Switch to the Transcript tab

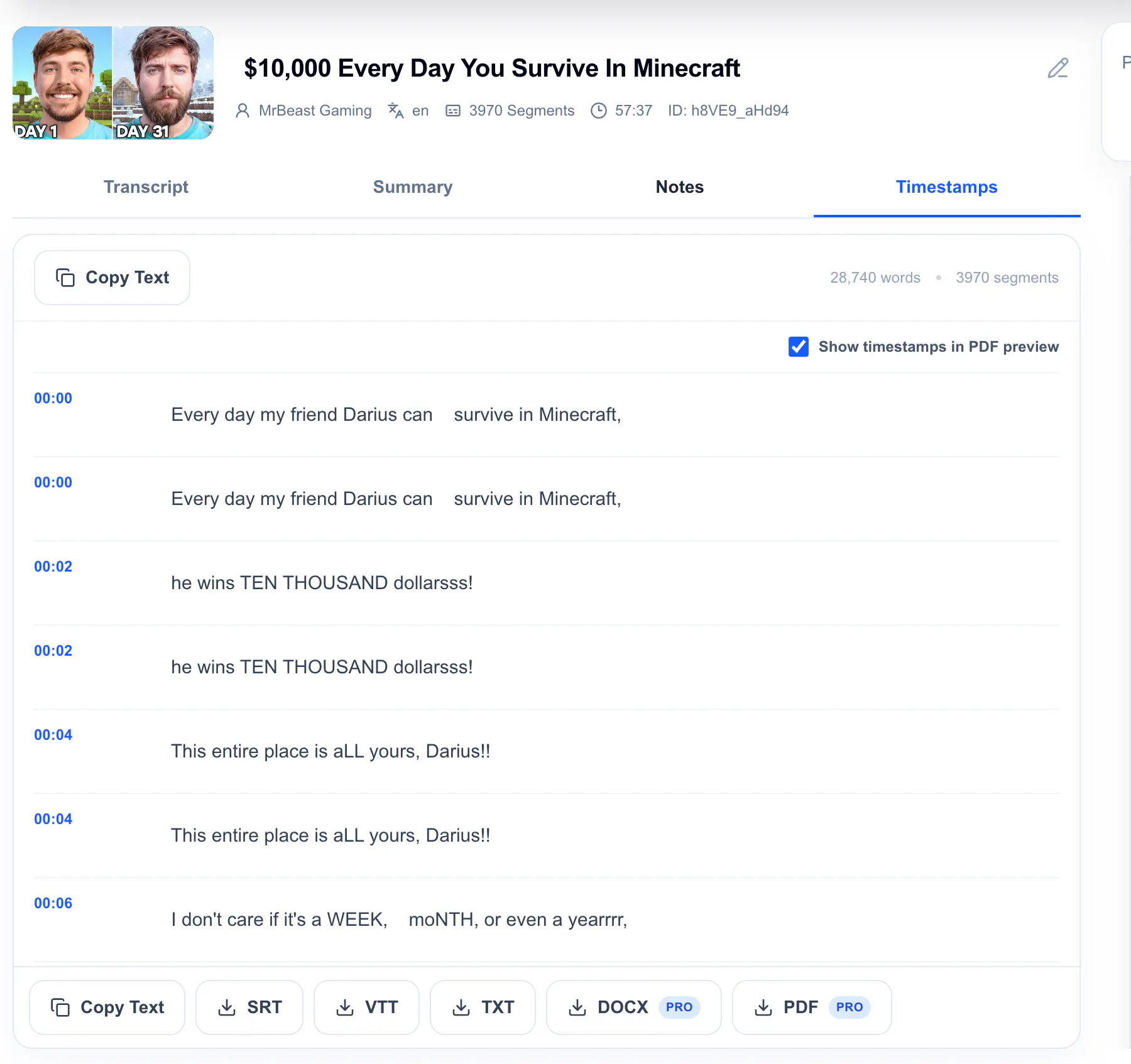click(146, 187)
